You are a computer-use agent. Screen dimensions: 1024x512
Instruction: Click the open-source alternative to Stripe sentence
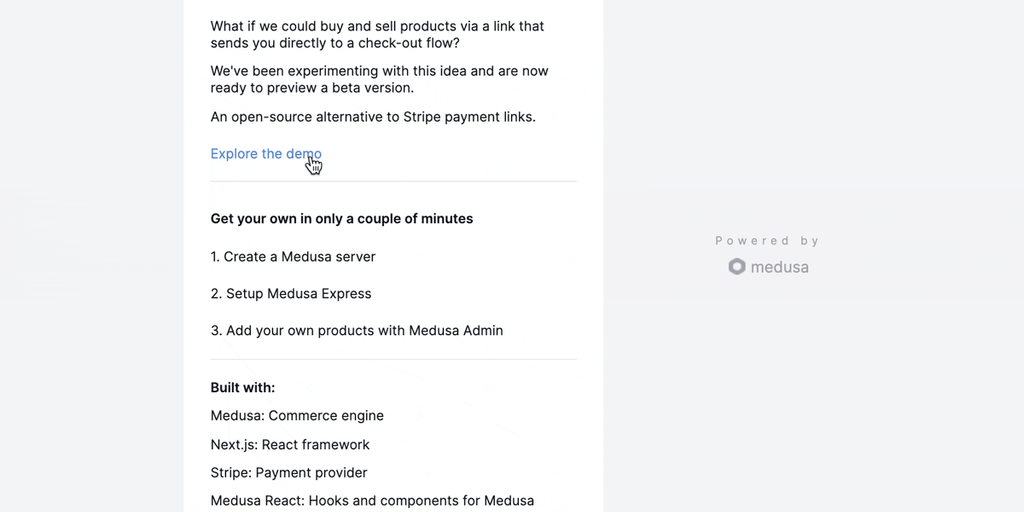coord(372,117)
